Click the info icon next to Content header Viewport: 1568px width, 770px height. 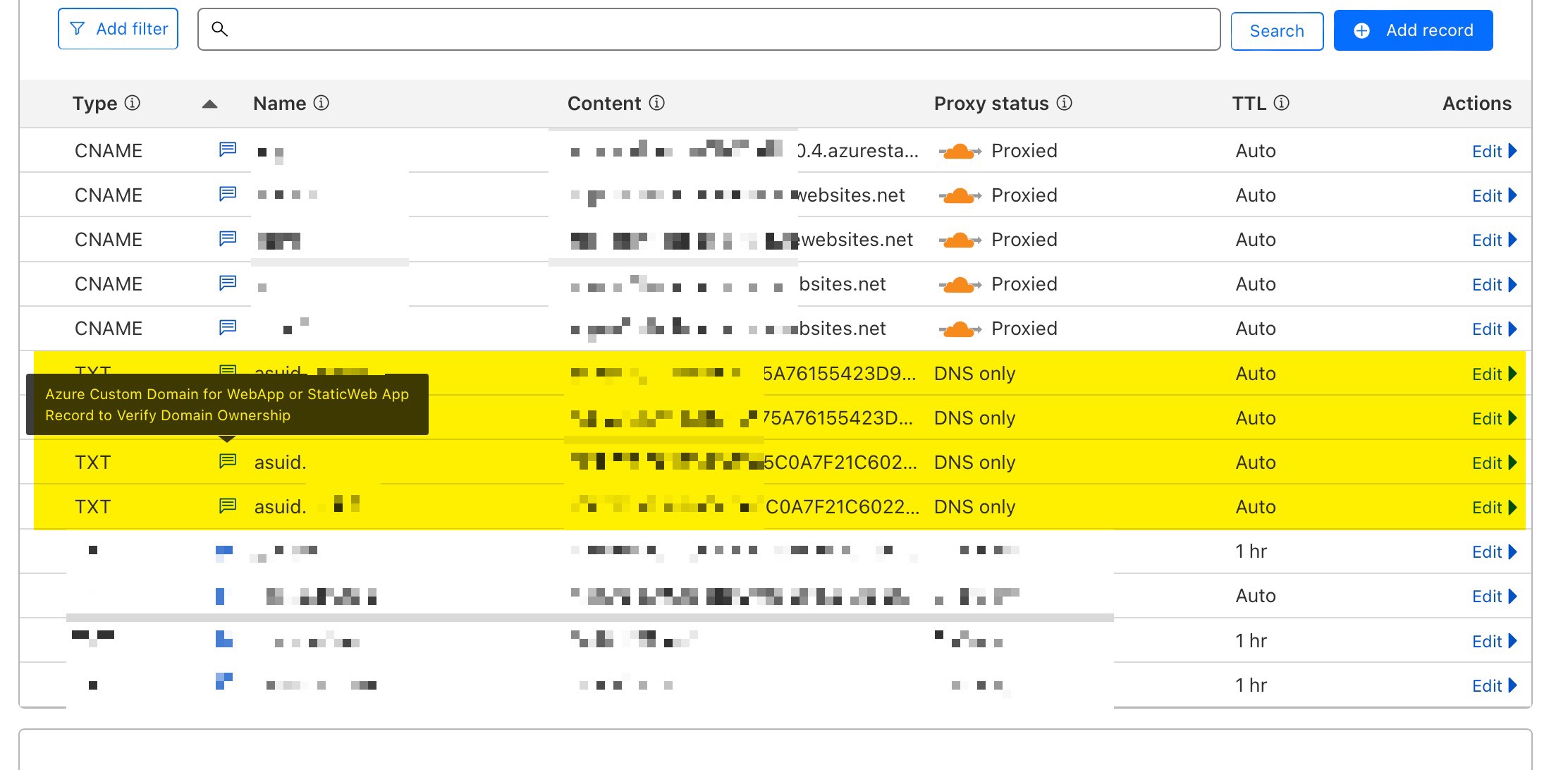[x=658, y=103]
